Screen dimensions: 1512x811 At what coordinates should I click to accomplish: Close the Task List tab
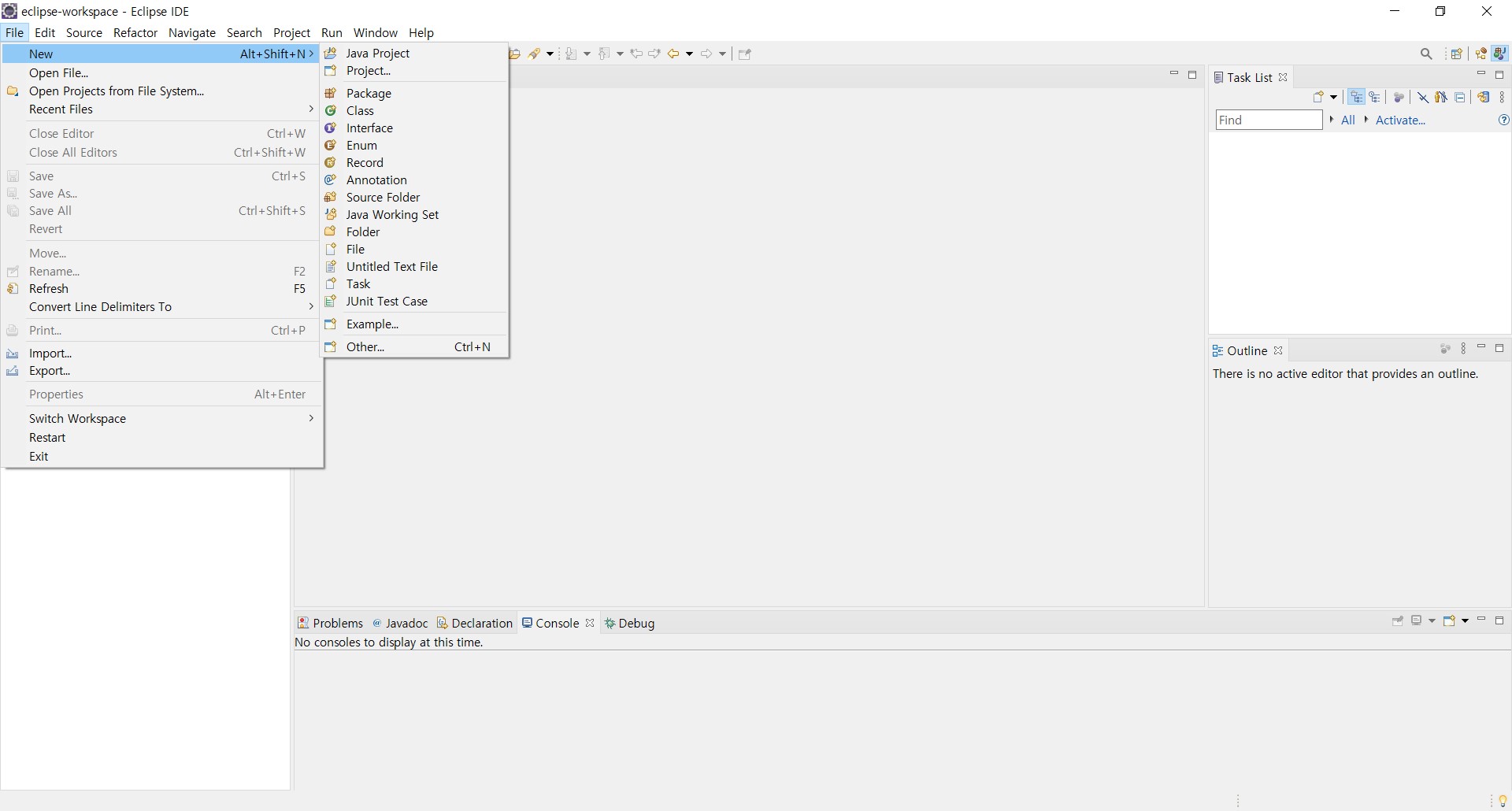(x=1283, y=77)
